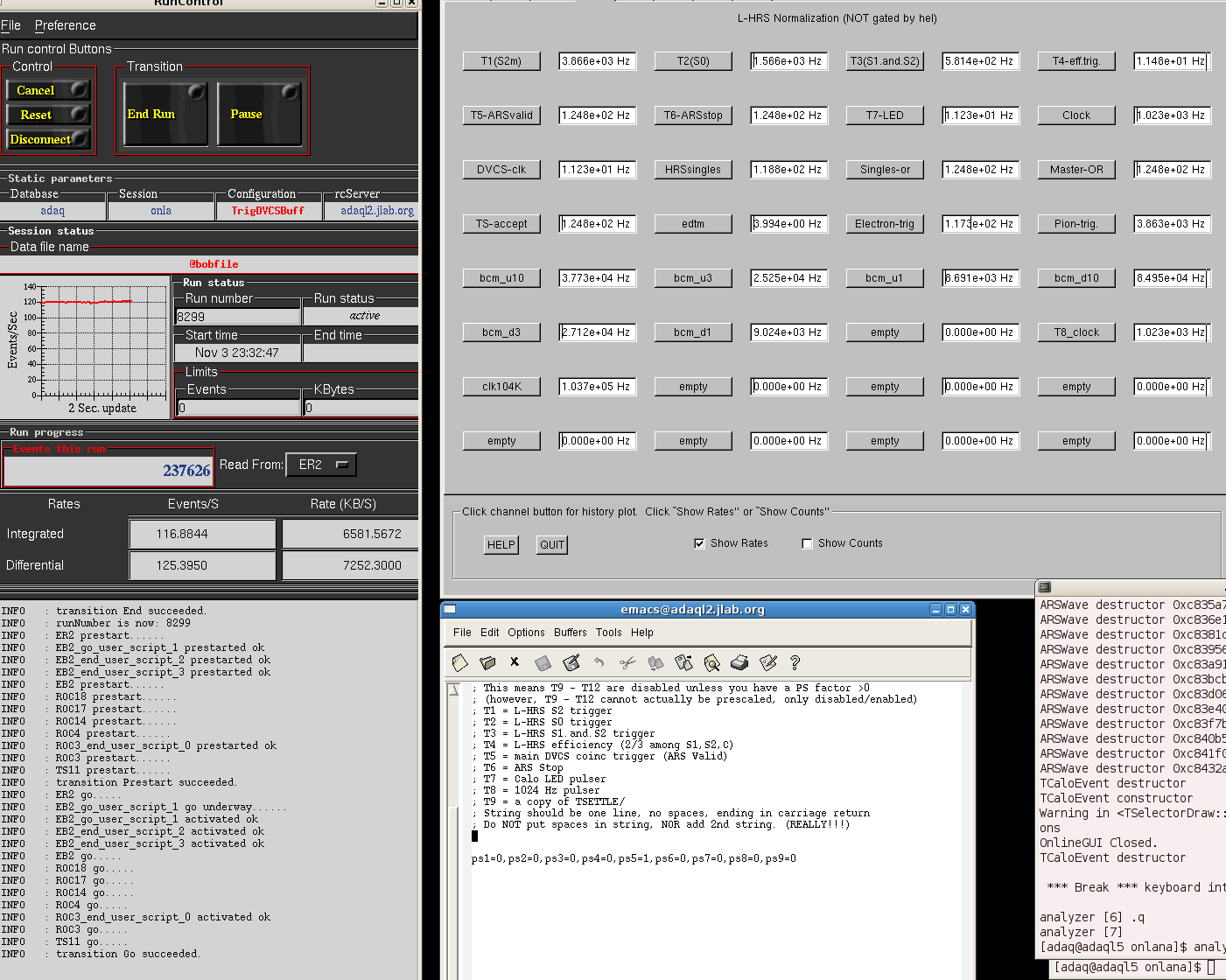The width and height of the screenshot is (1226, 980).
Task: Click the HRSsingles channel button
Action: point(693,170)
